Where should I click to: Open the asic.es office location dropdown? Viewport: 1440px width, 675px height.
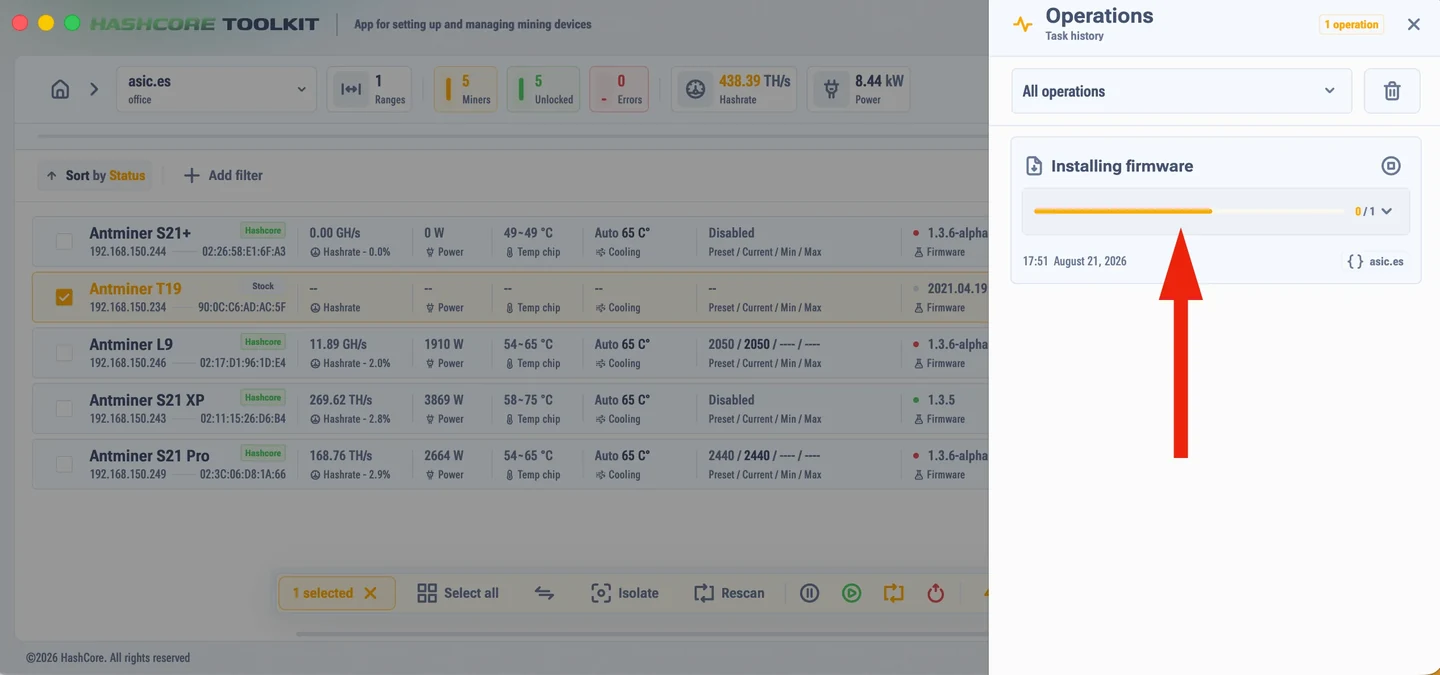(x=216, y=89)
